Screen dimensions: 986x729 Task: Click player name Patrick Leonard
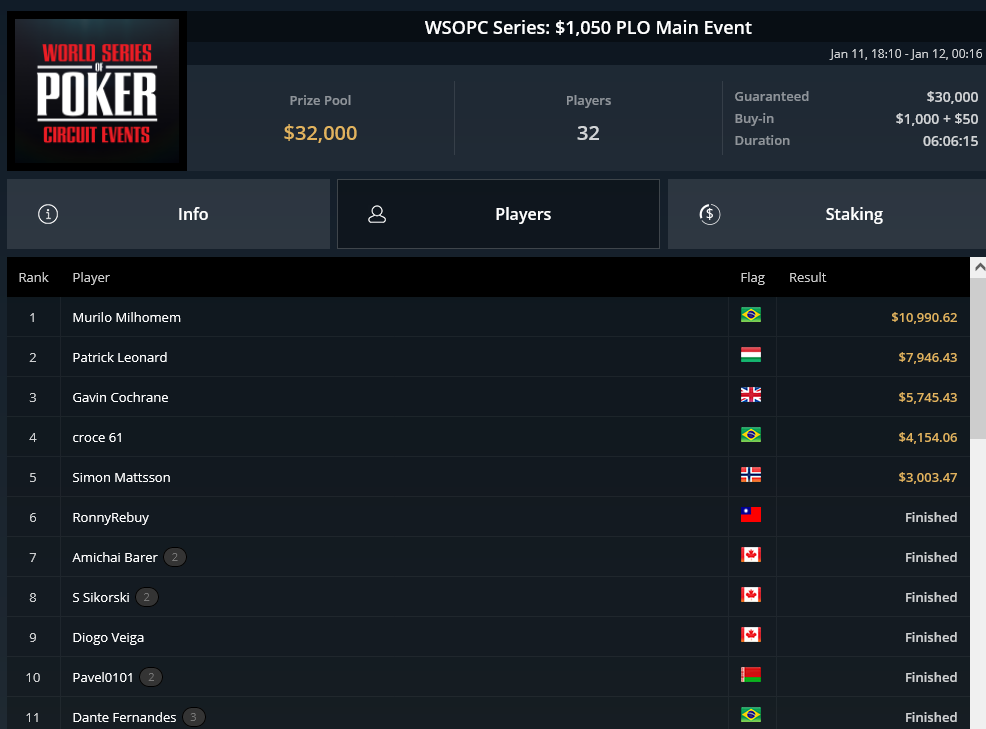pyautogui.click(x=119, y=357)
